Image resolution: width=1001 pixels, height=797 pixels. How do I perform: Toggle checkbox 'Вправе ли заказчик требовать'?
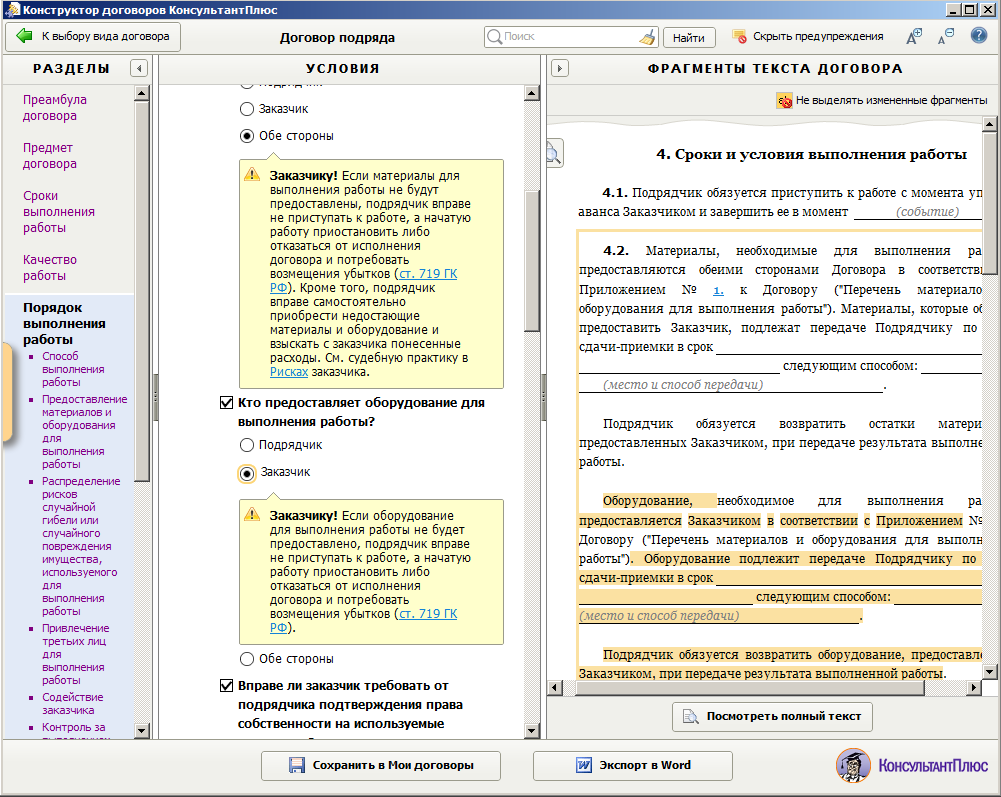(227, 686)
